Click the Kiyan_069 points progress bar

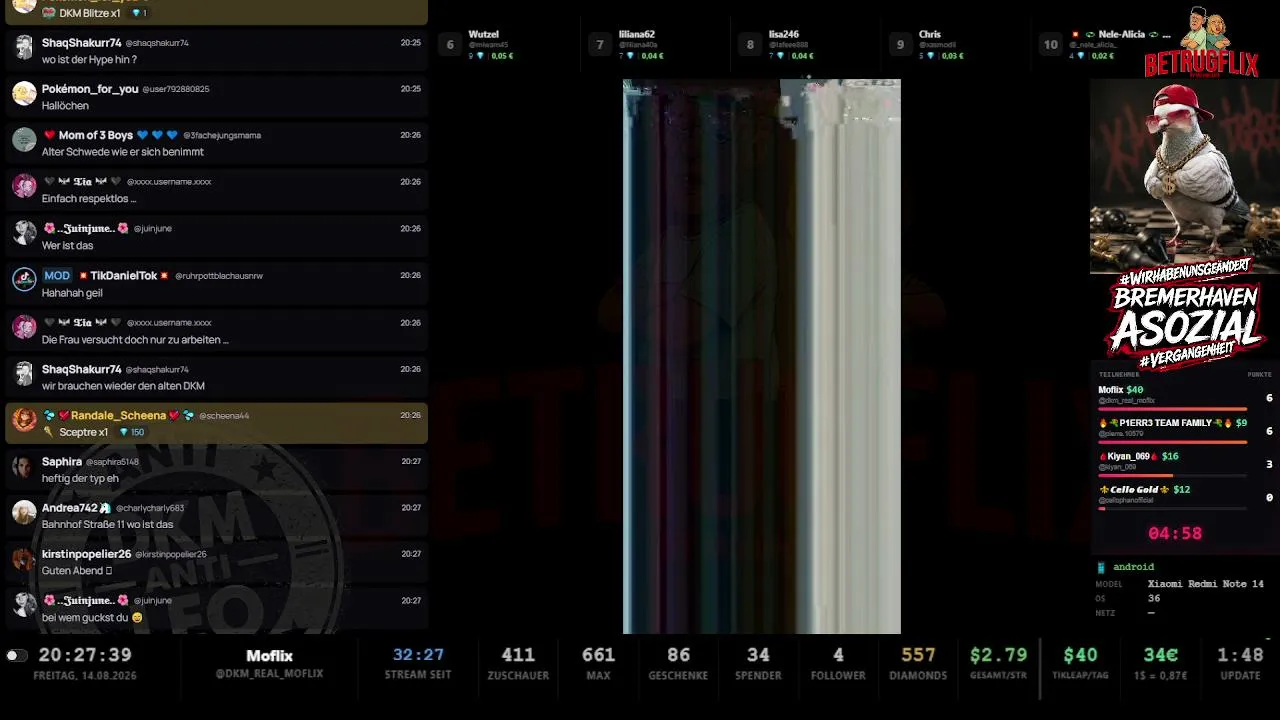[1172, 475]
